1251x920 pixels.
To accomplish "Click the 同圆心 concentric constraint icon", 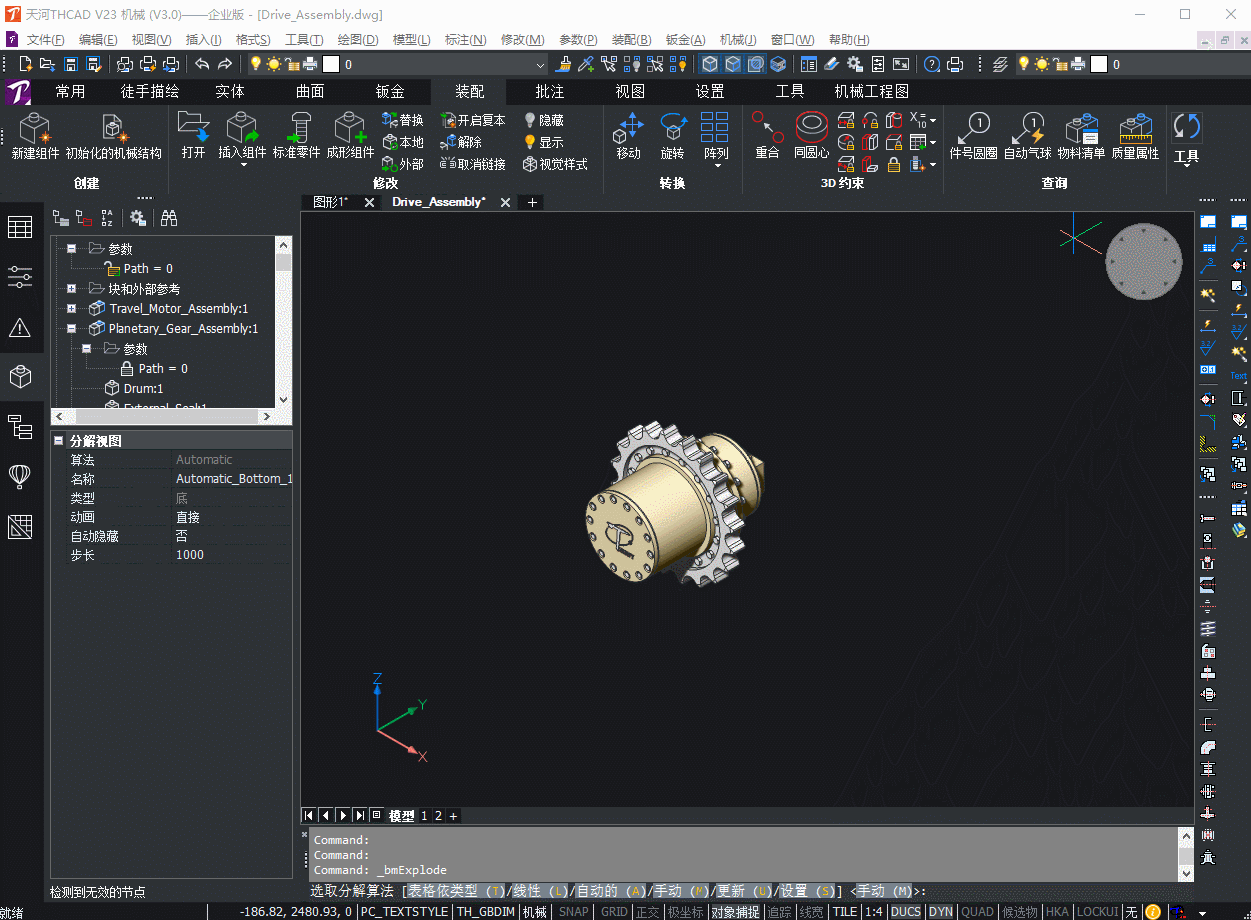I will (811, 136).
